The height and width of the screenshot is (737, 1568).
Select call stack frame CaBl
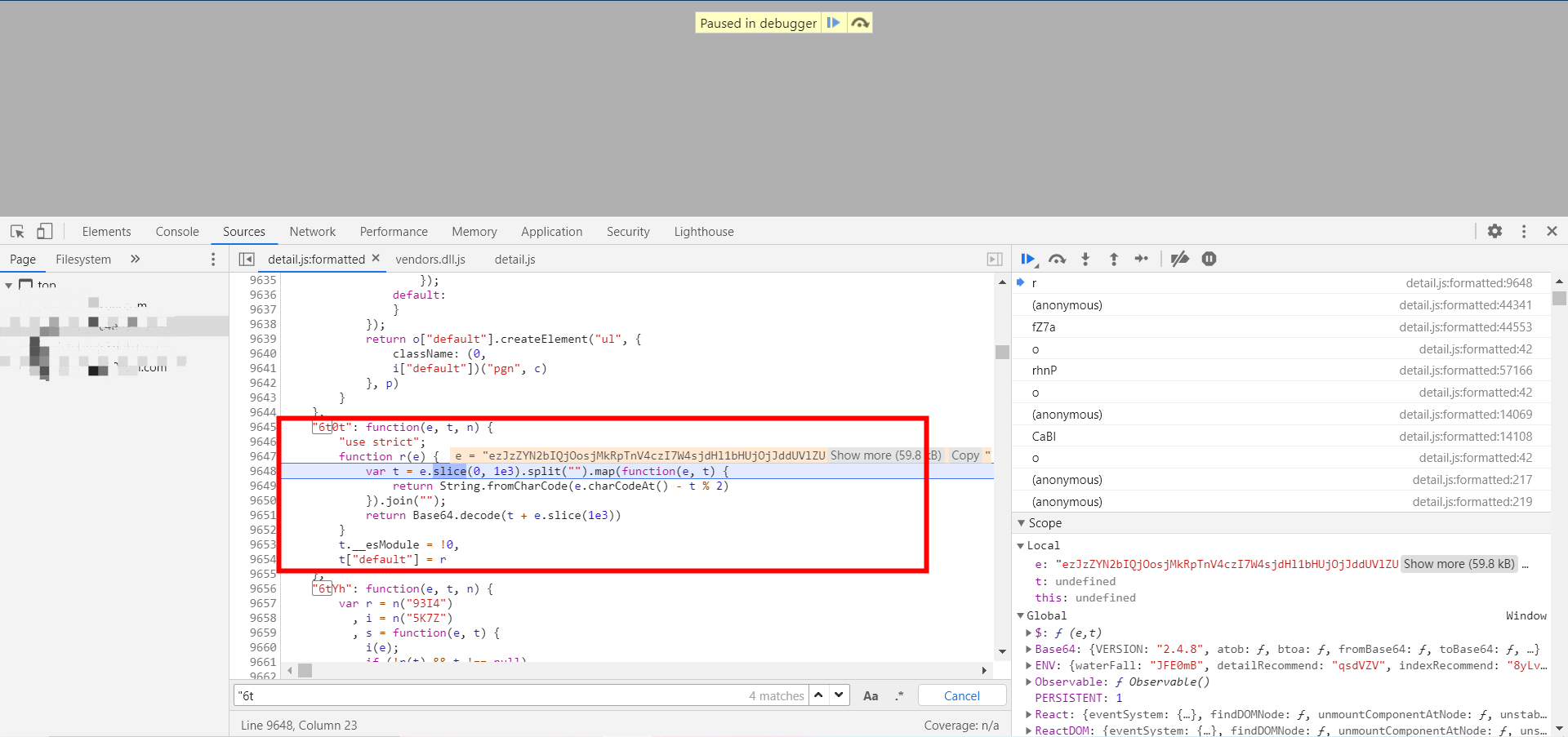[x=1281, y=436]
